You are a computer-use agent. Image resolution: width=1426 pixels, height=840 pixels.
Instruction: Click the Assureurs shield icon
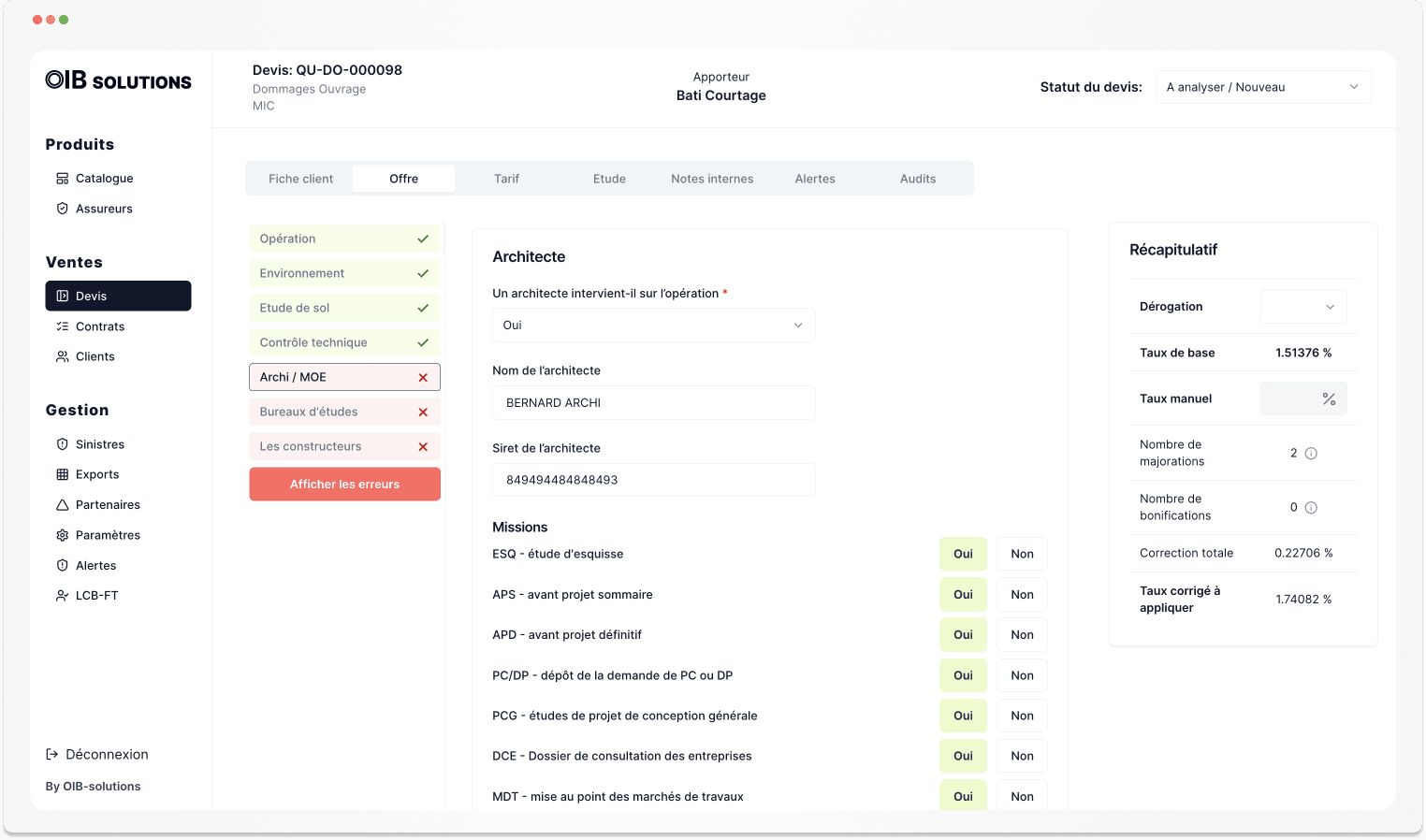[62, 209]
